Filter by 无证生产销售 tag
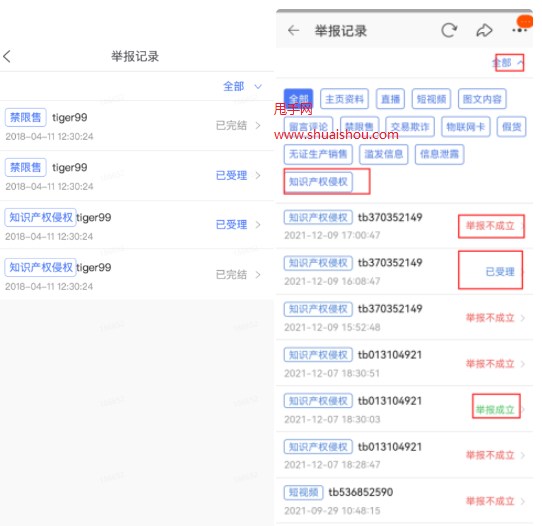This screenshot has height=526, width=542. point(318,154)
